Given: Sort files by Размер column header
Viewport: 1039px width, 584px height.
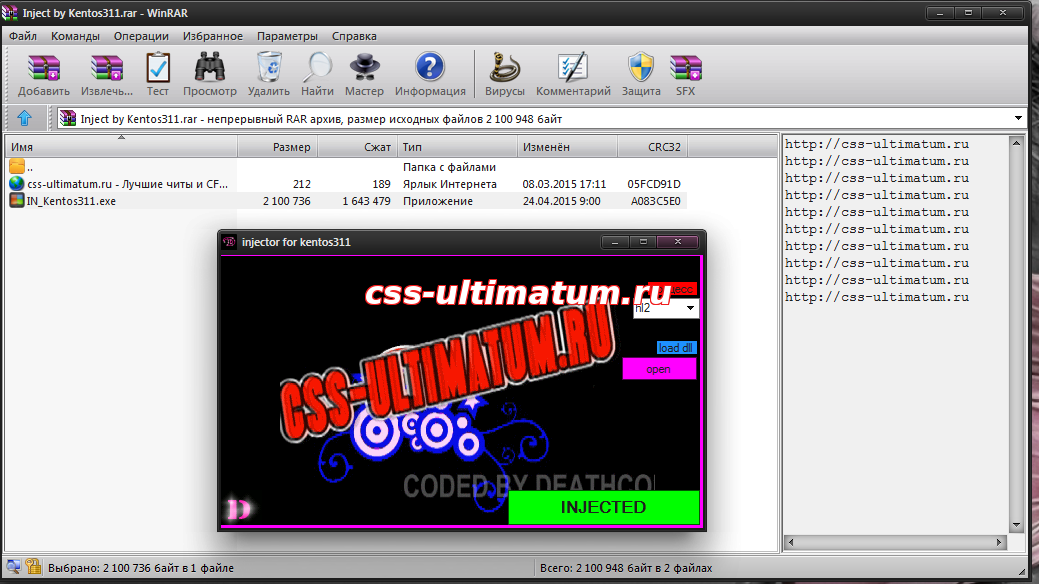Looking at the screenshot, I should coord(278,146).
